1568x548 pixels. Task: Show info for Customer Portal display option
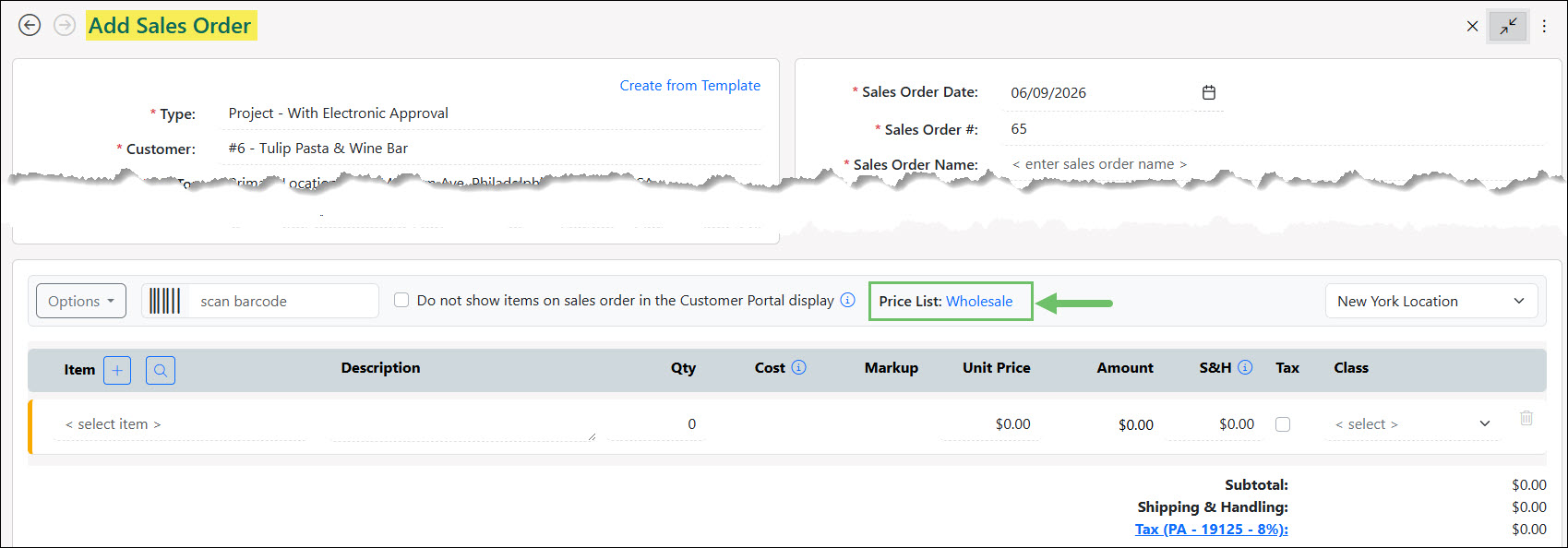(x=847, y=300)
